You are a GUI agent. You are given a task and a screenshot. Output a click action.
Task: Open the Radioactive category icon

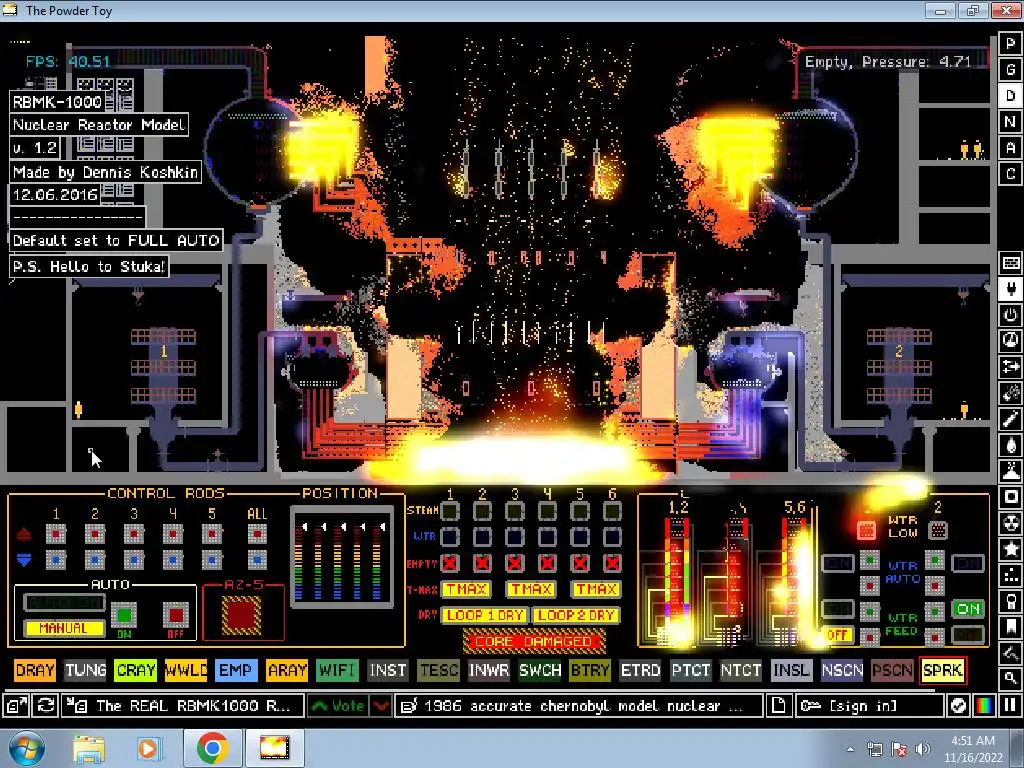click(x=1010, y=523)
